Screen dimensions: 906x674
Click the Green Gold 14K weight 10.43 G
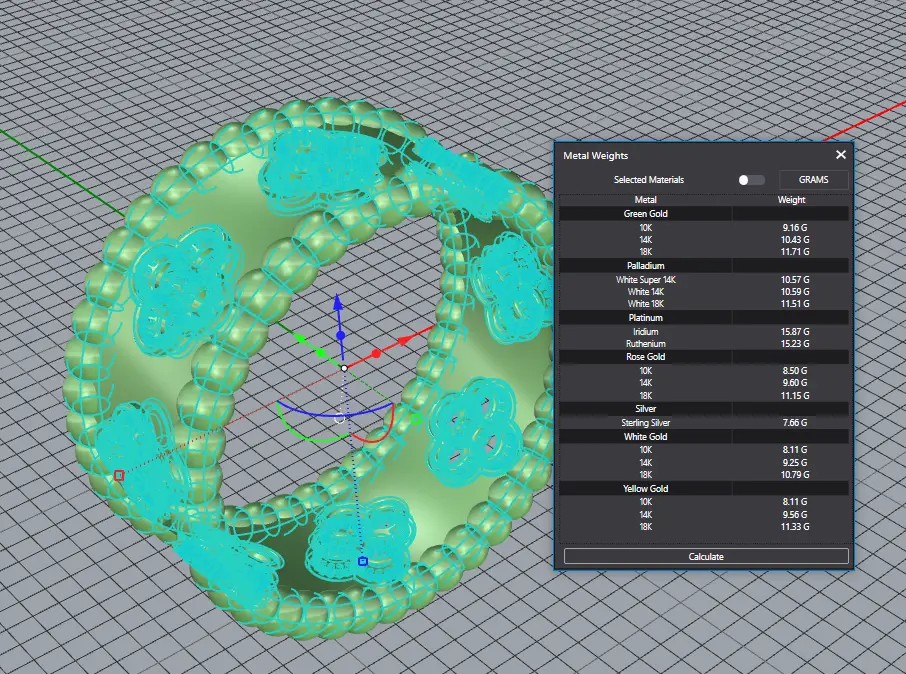point(795,239)
